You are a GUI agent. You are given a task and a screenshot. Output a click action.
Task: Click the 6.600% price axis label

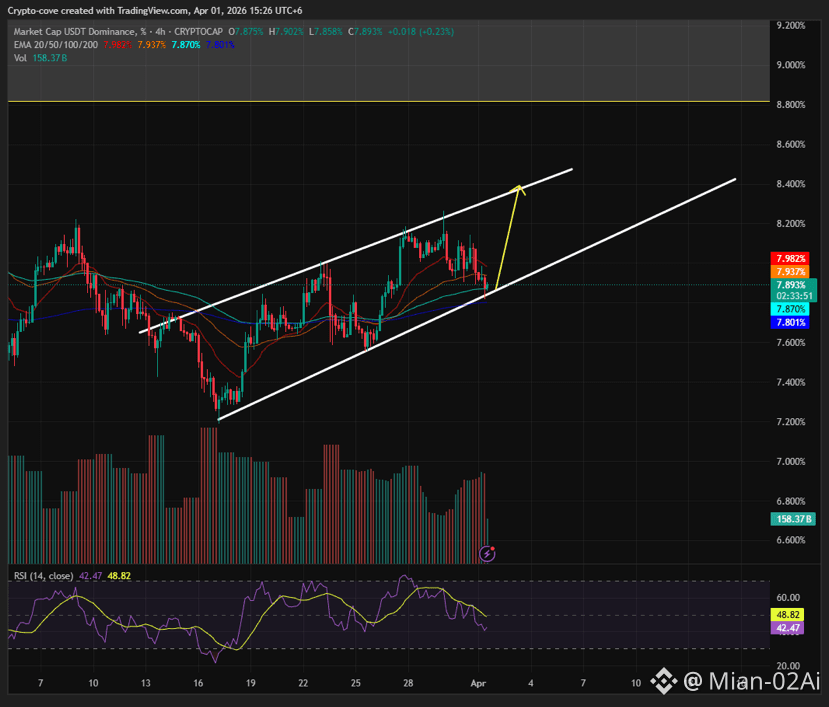[790, 540]
